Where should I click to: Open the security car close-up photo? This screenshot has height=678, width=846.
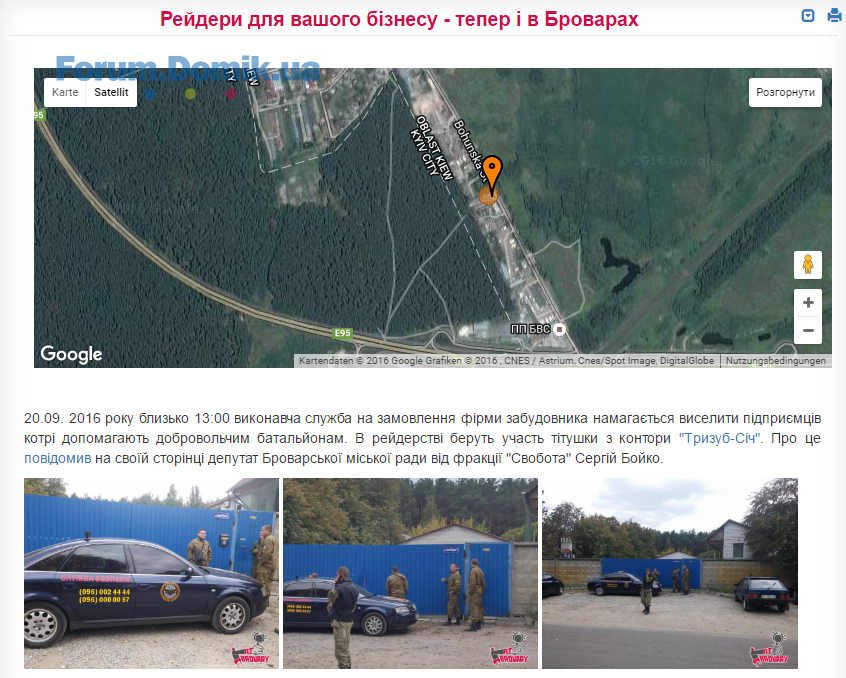pos(152,573)
